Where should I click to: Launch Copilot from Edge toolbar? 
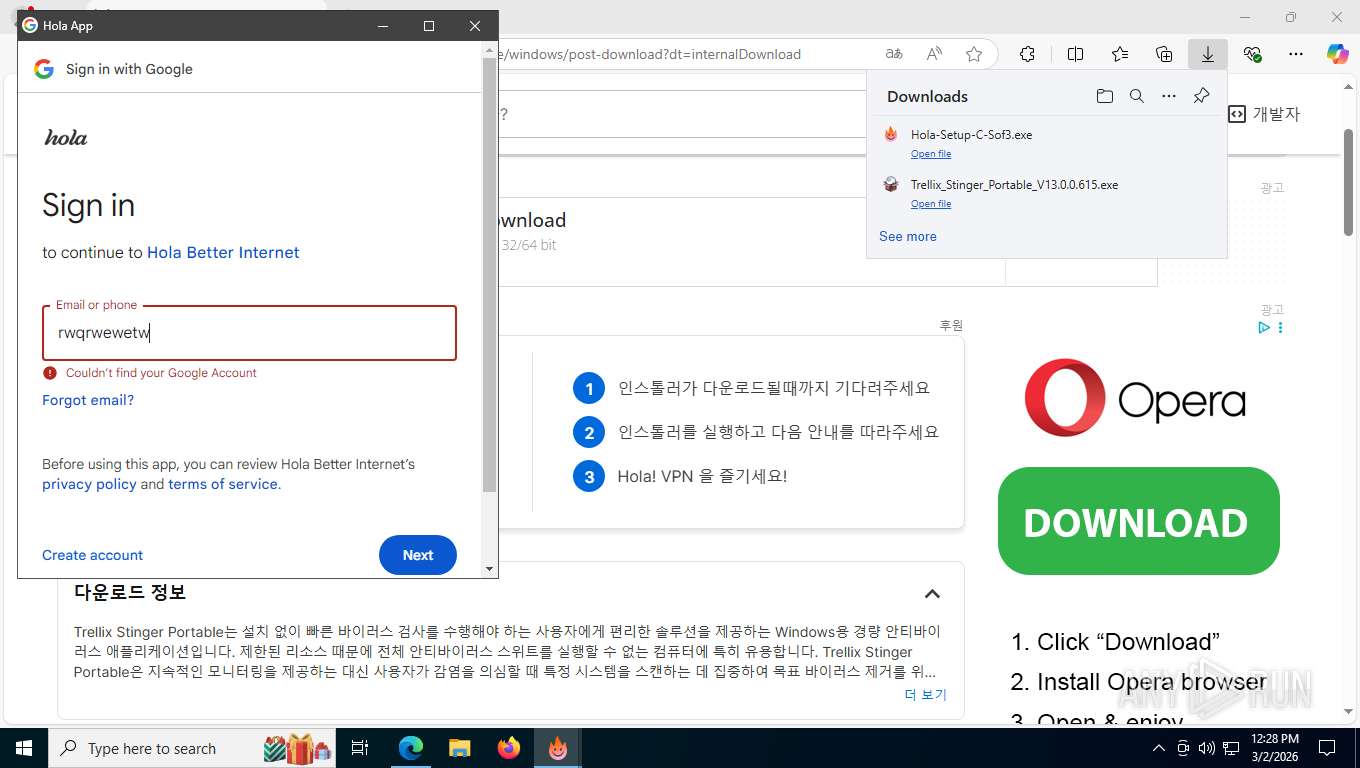[x=1338, y=54]
